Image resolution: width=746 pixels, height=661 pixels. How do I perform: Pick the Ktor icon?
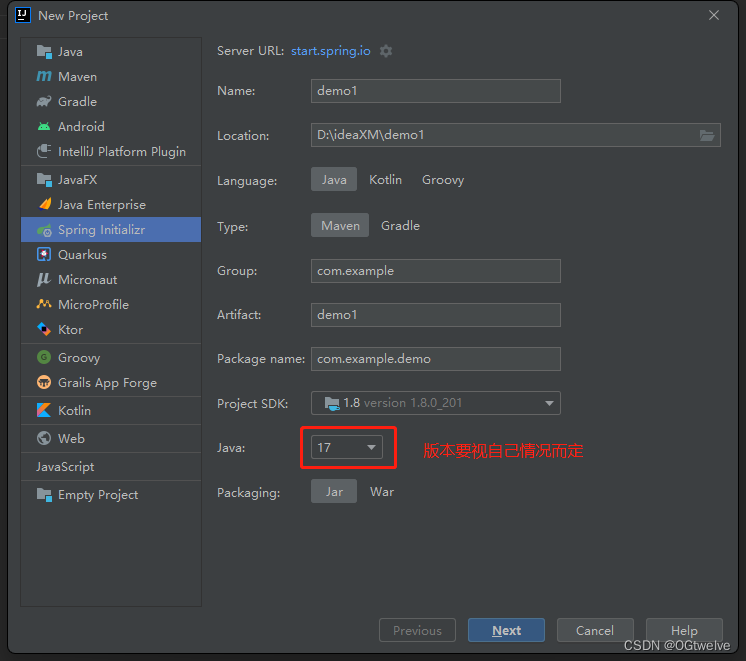click(44, 329)
